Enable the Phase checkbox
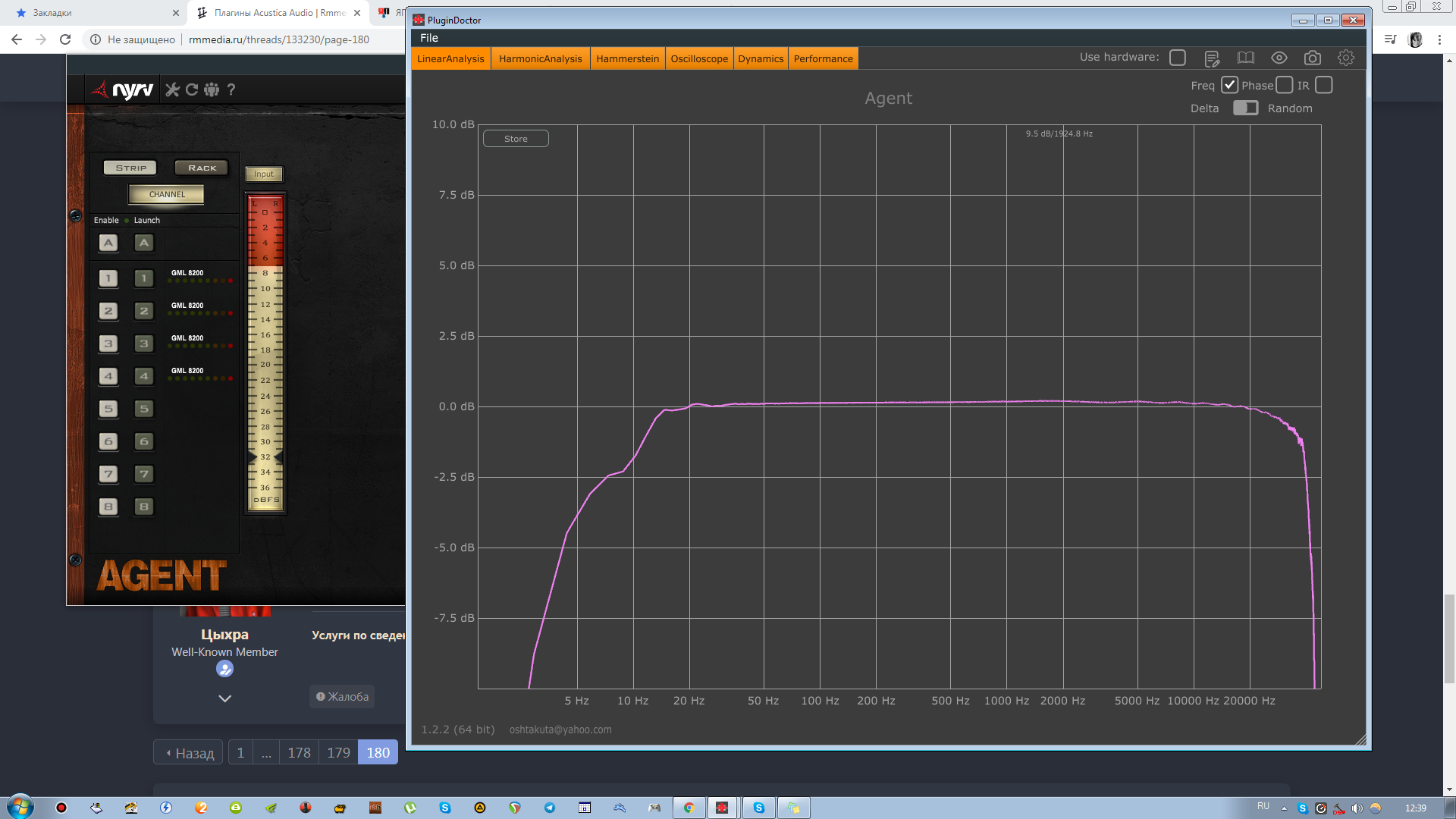Viewport: 1456px width, 819px height. pyautogui.click(x=1284, y=85)
